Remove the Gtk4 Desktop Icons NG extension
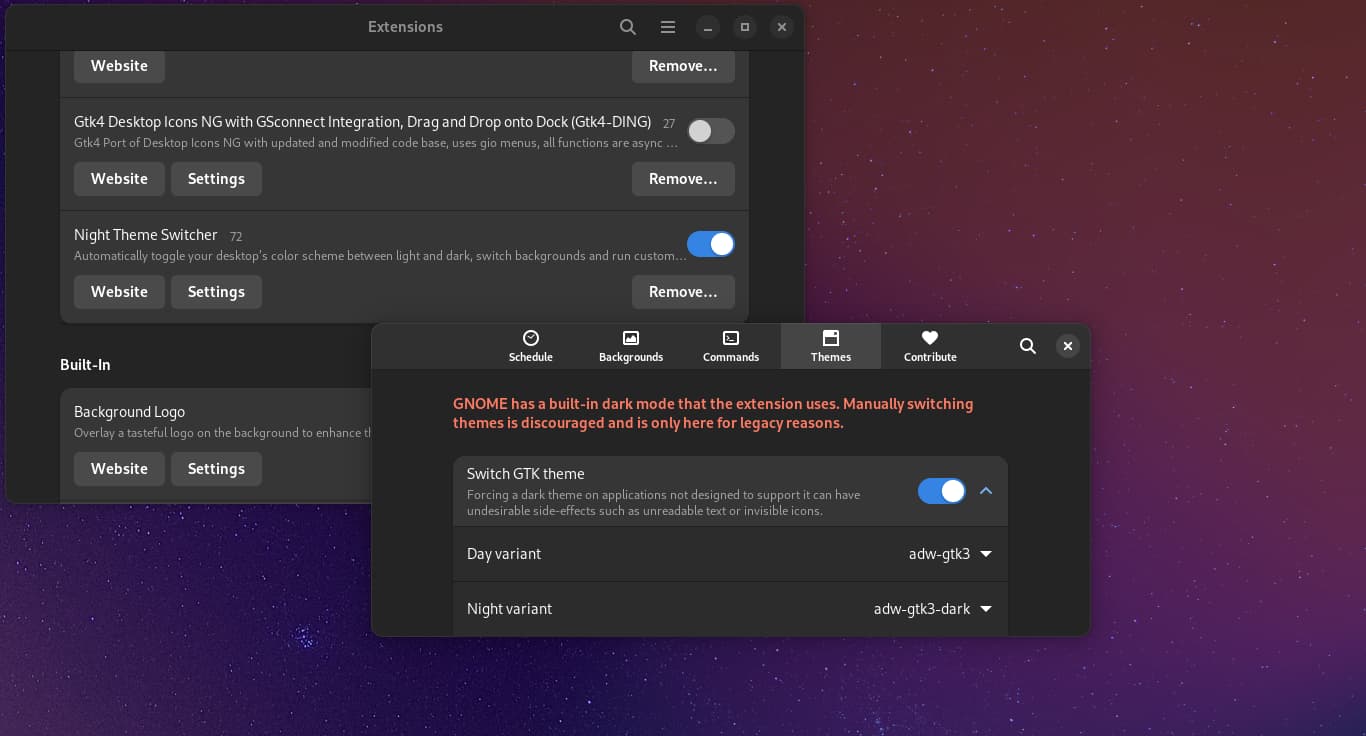Screen dimensions: 1366x736 pos(683,179)
